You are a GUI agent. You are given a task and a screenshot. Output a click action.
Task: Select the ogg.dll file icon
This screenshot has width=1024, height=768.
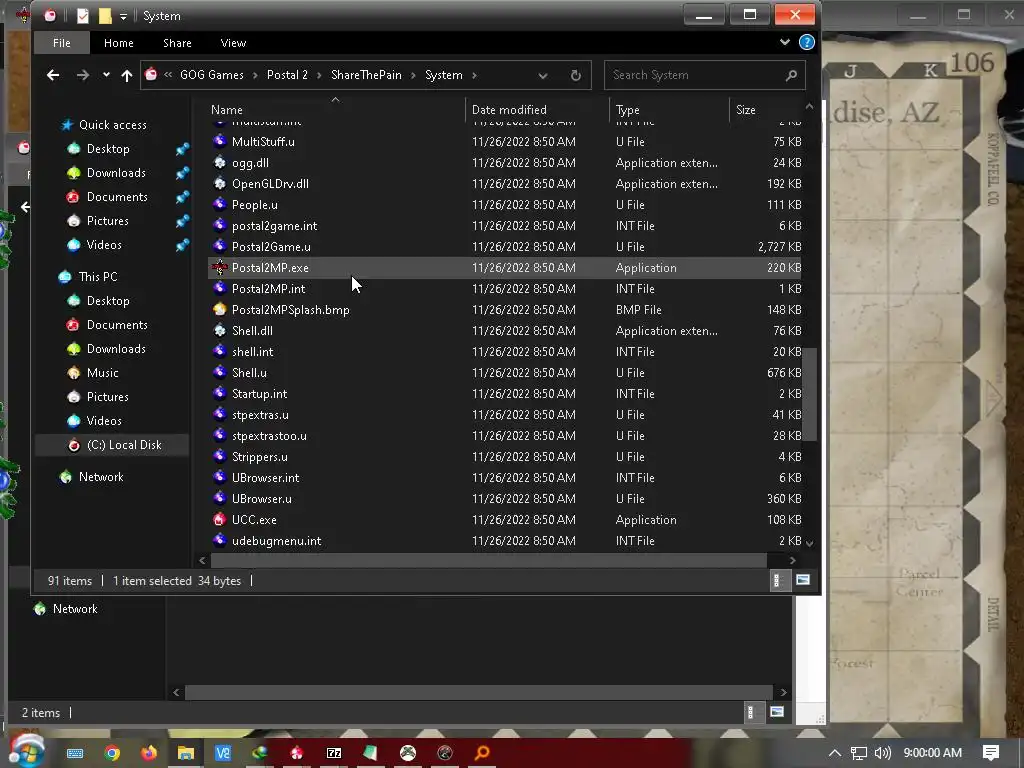click(x=220, y=162)
